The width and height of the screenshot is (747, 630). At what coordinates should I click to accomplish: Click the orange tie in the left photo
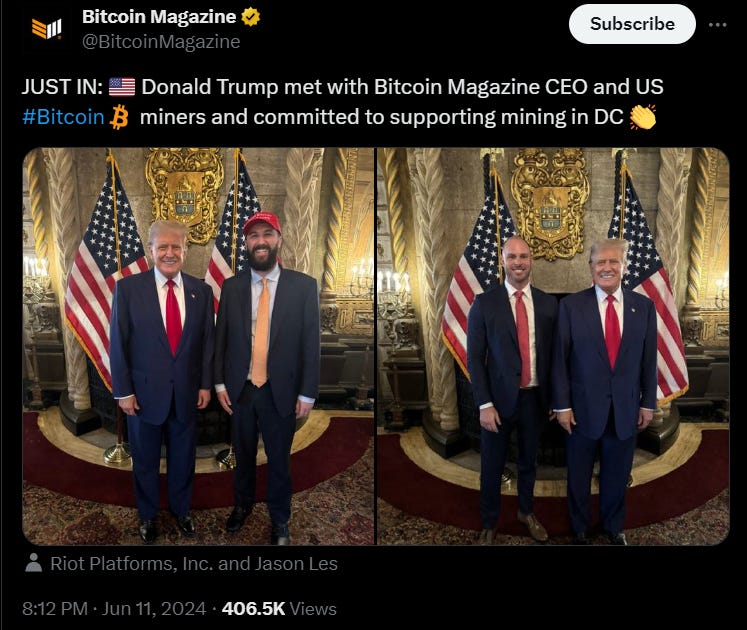261,333
